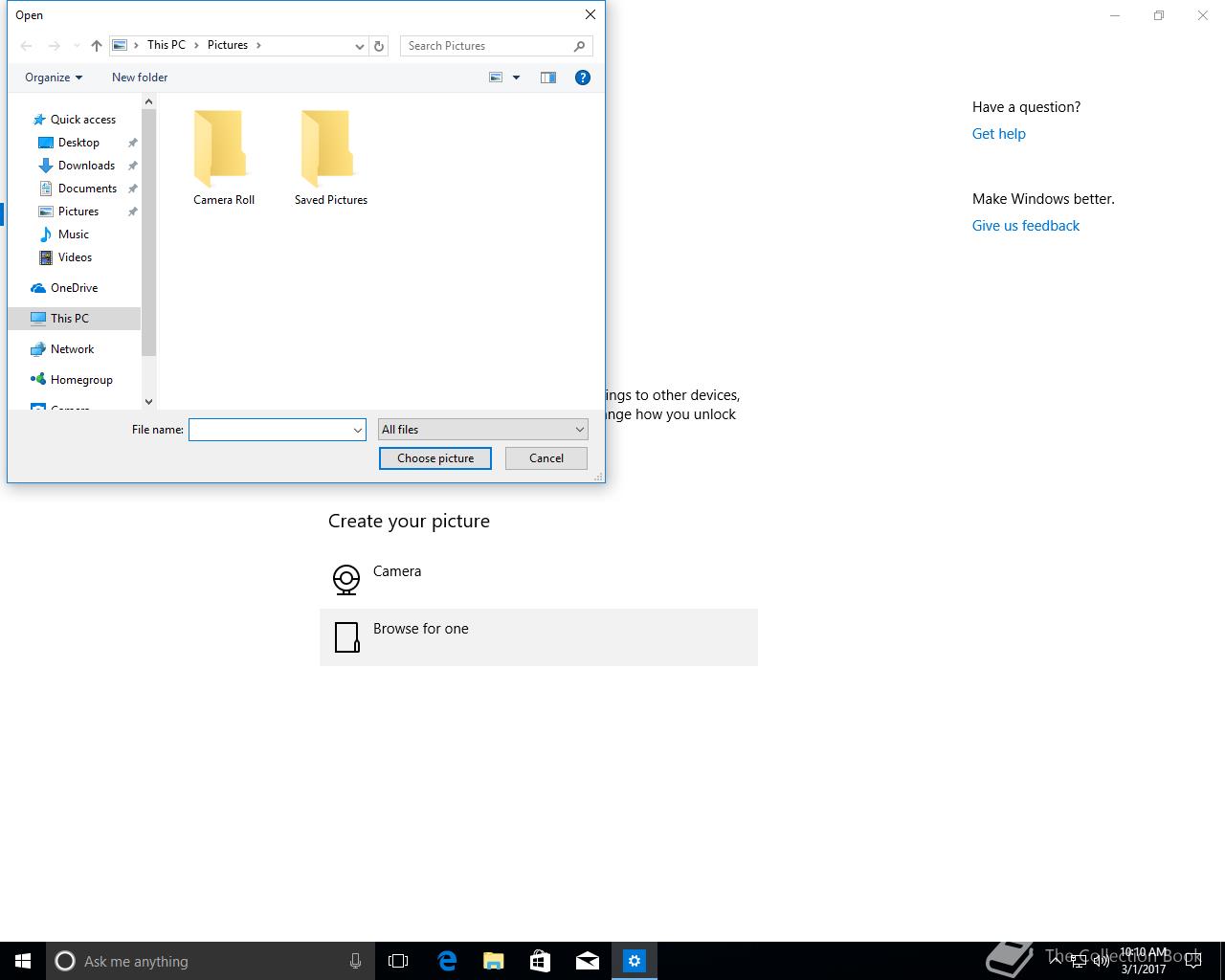The height and width of the screenshot is (980, 1225).
Task: Click the search magnifier icon
Action: pos(579,46)
